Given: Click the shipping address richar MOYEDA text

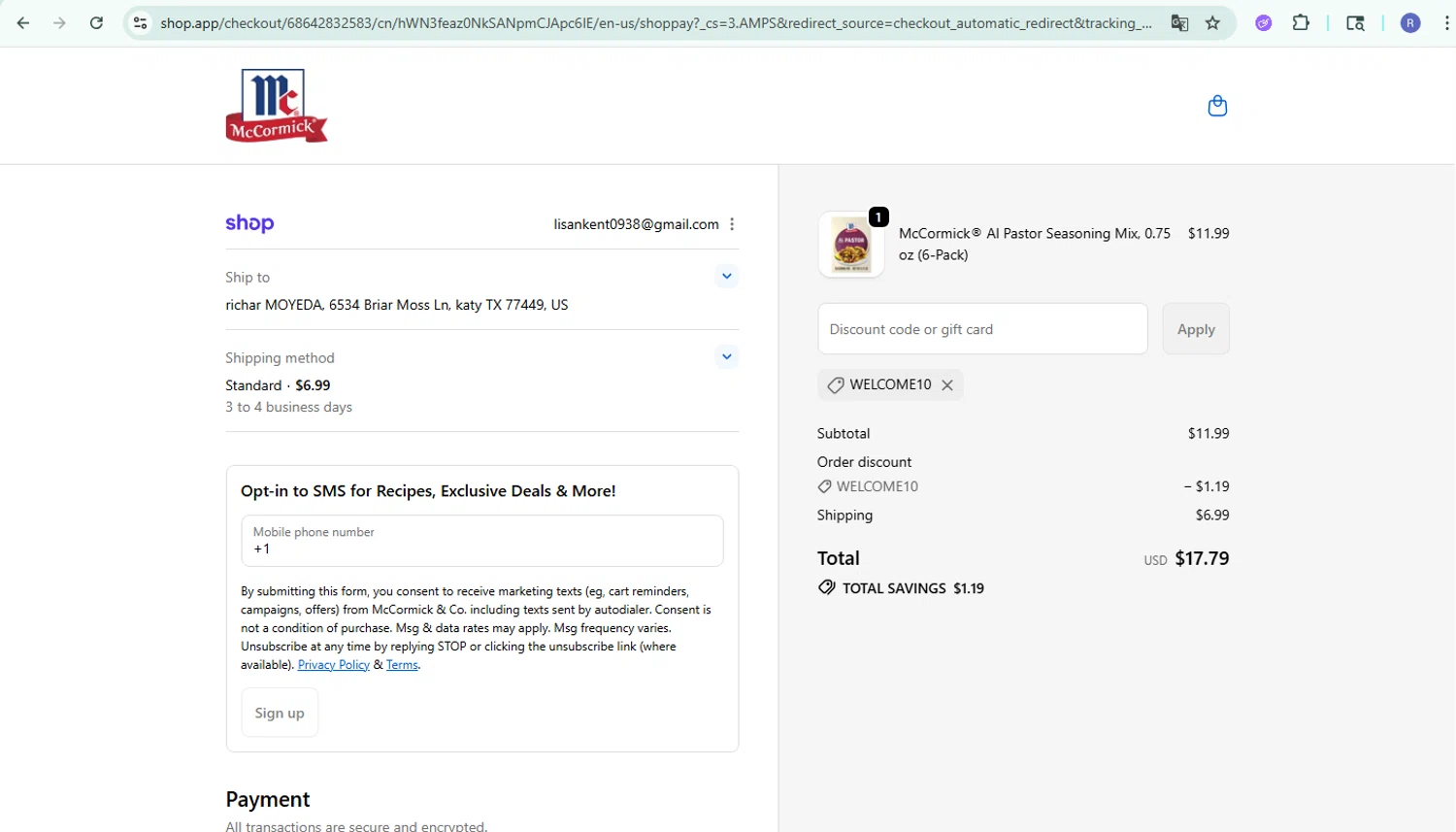Looking at the screenshot, I should click(x=397, y=305).
